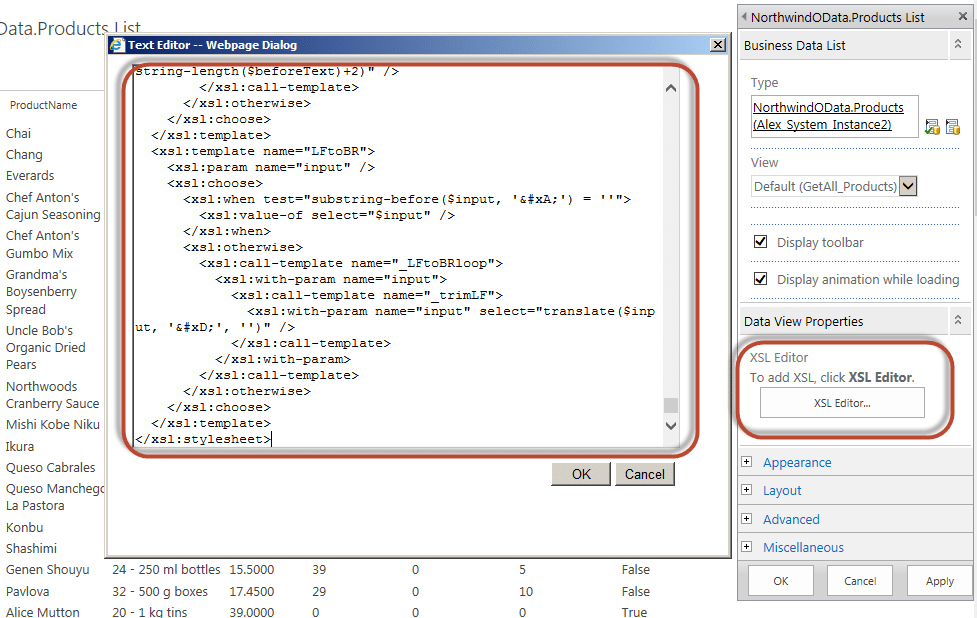Click the 15.5000 price cell
This screenshot has width=977, height=618.
click(x=251, y=569)
